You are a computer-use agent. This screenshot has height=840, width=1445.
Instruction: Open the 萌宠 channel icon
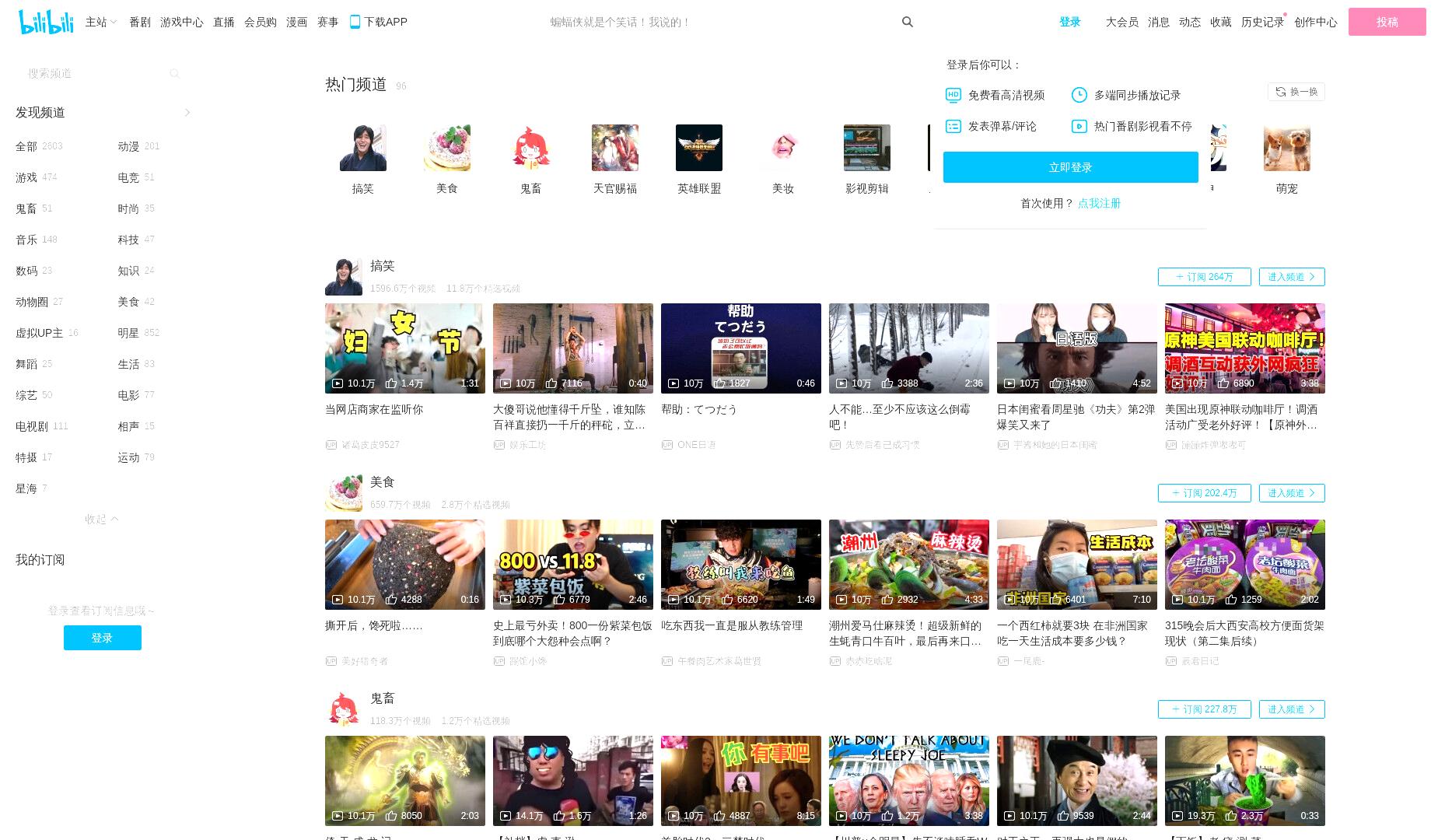click(x=1287, y=148)
